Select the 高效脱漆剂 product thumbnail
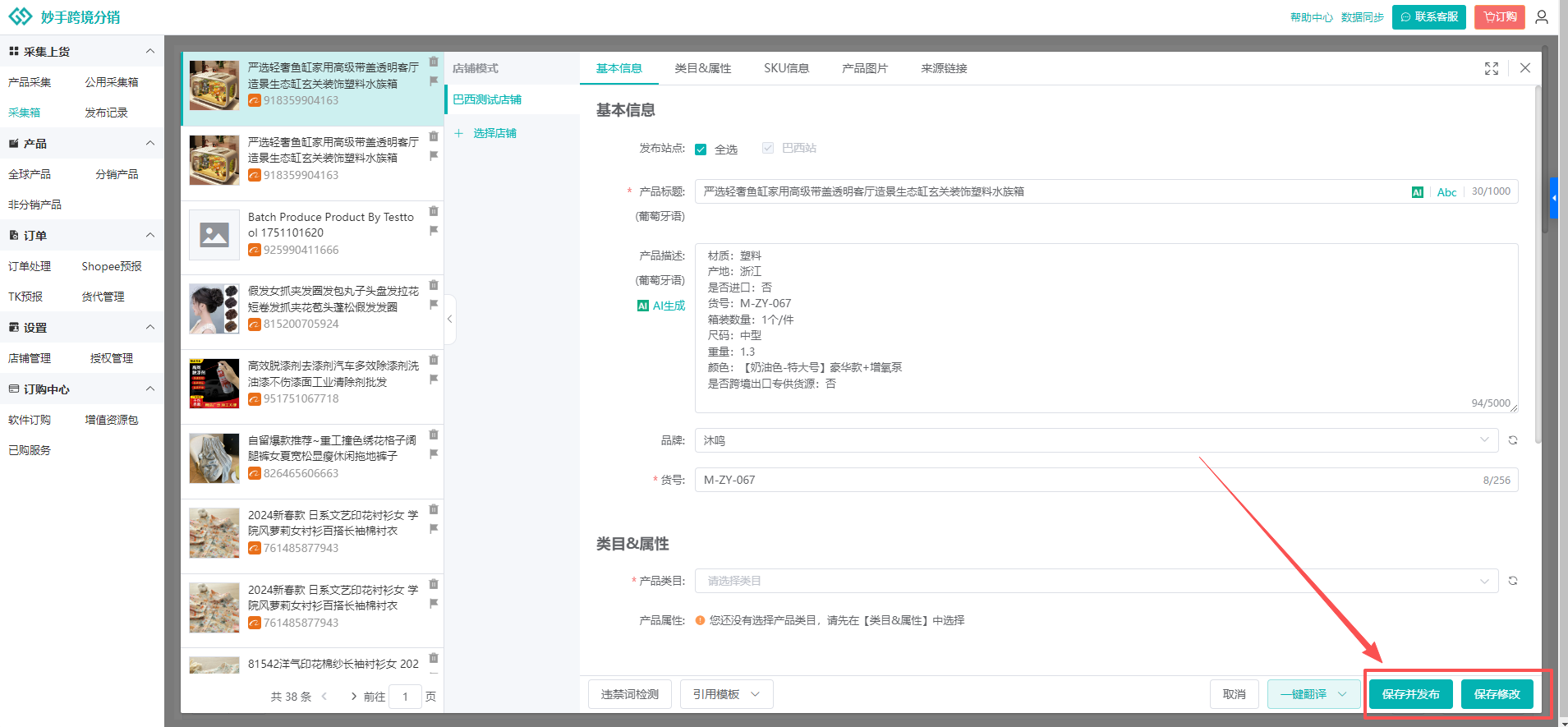Viewport: 1568px width, 727px height. click(x=214, y=384)
